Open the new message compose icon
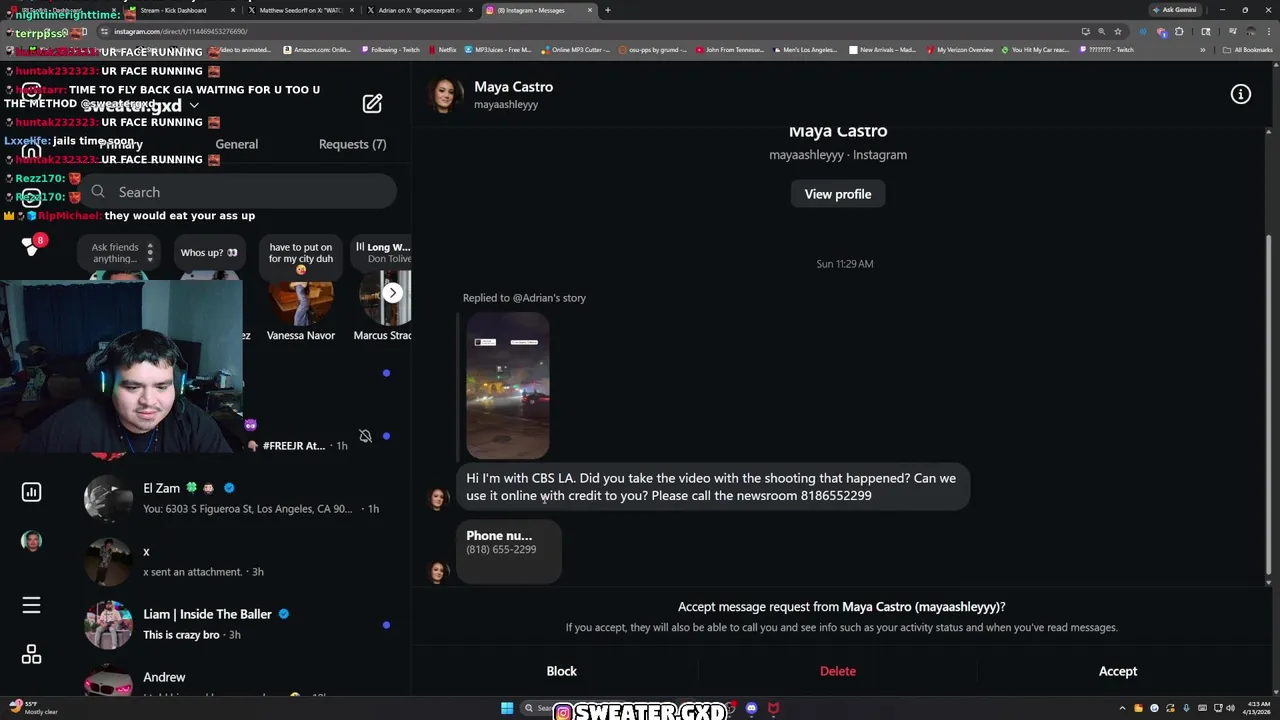The height and width of the screenshot is (720, 1280). click(x=372, y=103)
